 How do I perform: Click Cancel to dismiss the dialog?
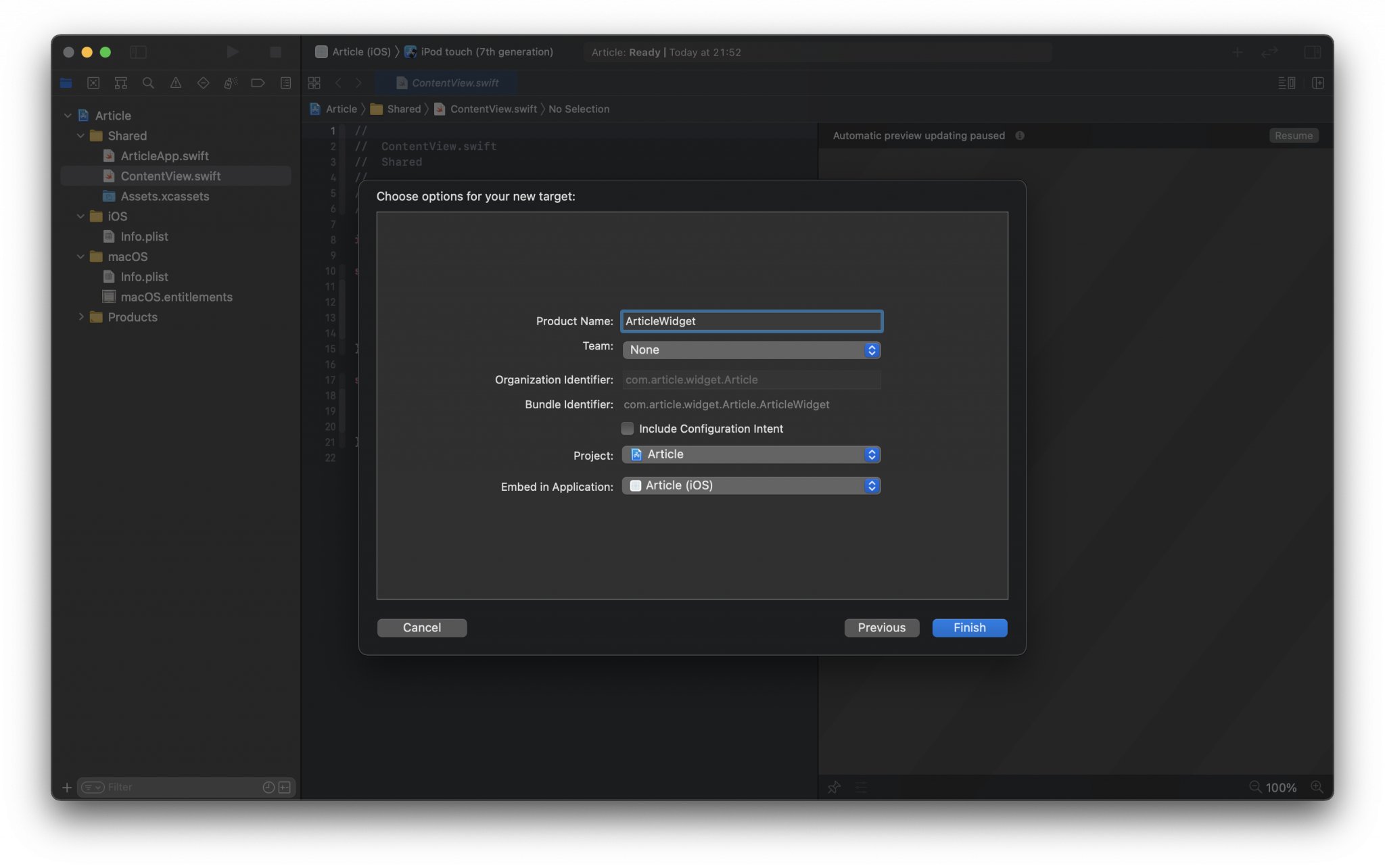pyautogui.click(x=421, y=627)
